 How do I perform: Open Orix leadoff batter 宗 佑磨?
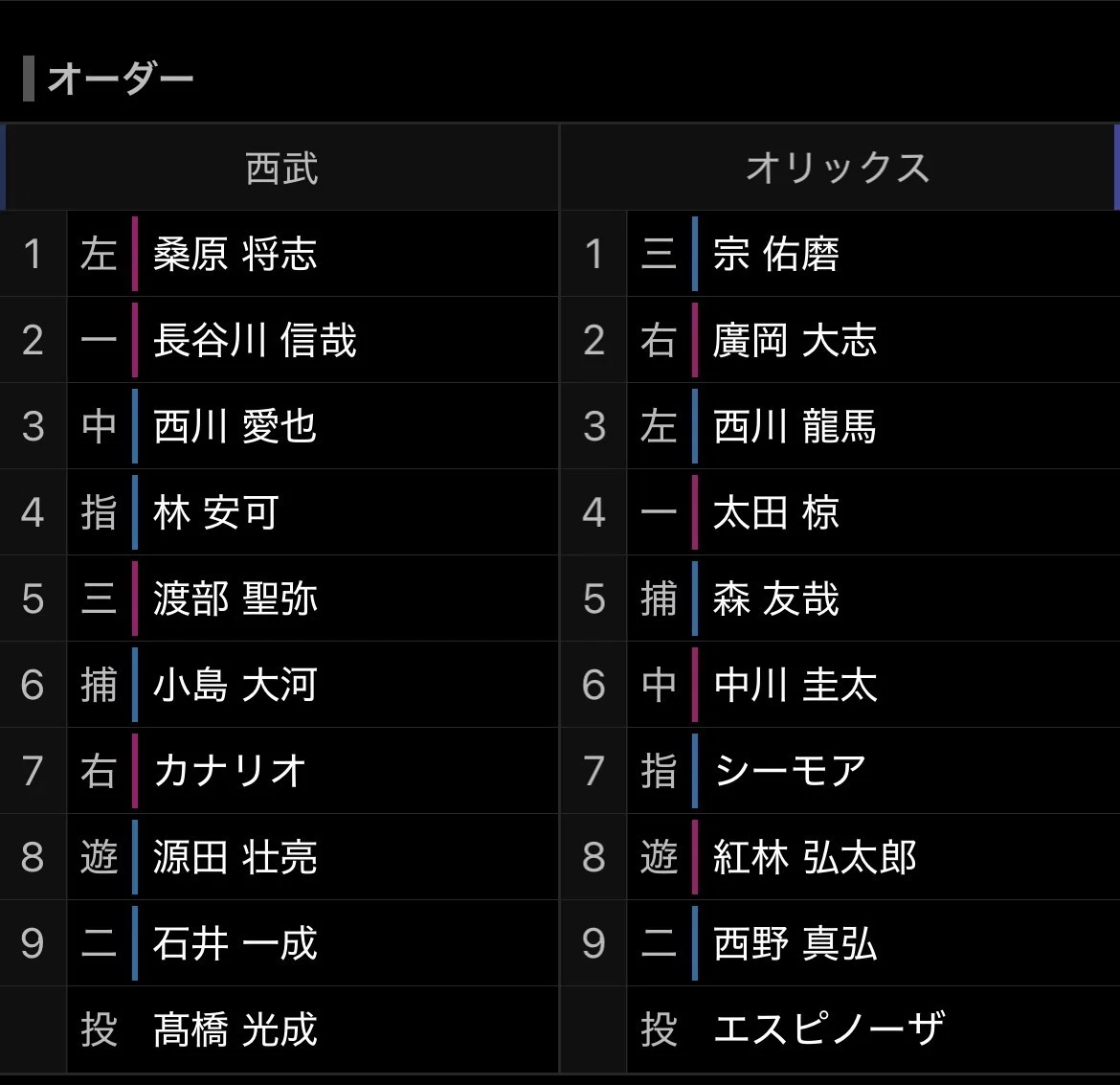(776, 254)
